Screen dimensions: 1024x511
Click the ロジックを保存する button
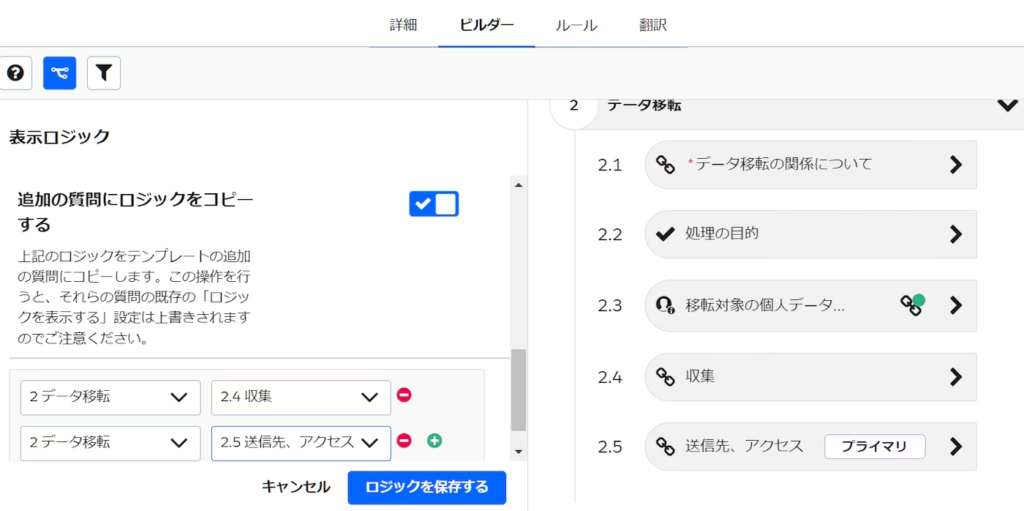[x=427, y=487]
